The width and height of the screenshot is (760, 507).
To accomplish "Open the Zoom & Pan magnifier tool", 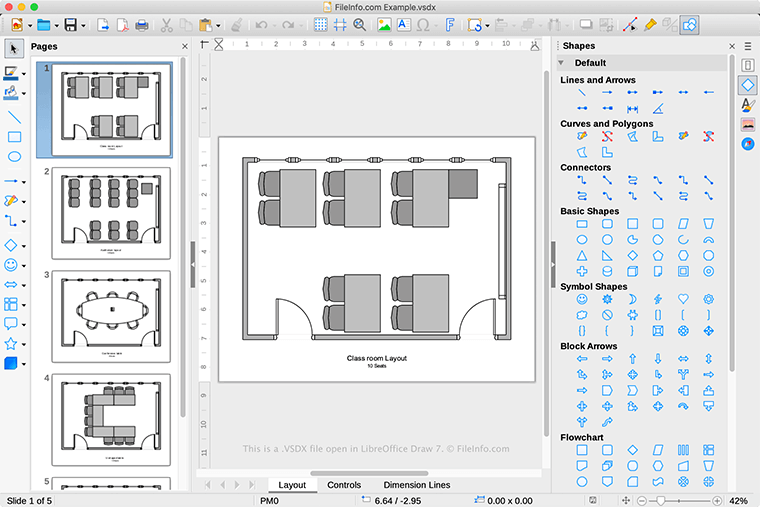I will (360, 25).
